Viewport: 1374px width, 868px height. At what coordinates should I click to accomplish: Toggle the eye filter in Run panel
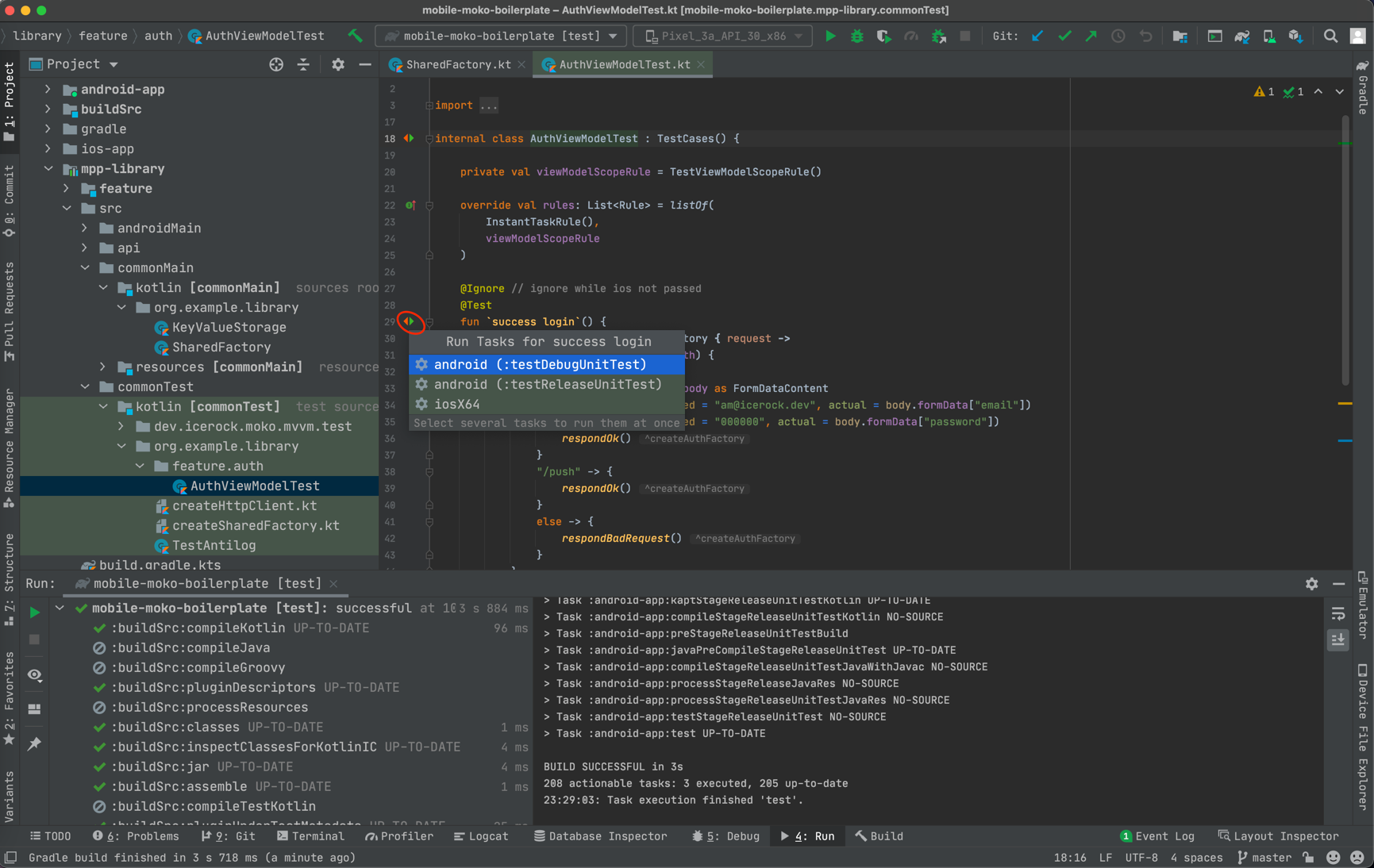(x=34, y=675)
